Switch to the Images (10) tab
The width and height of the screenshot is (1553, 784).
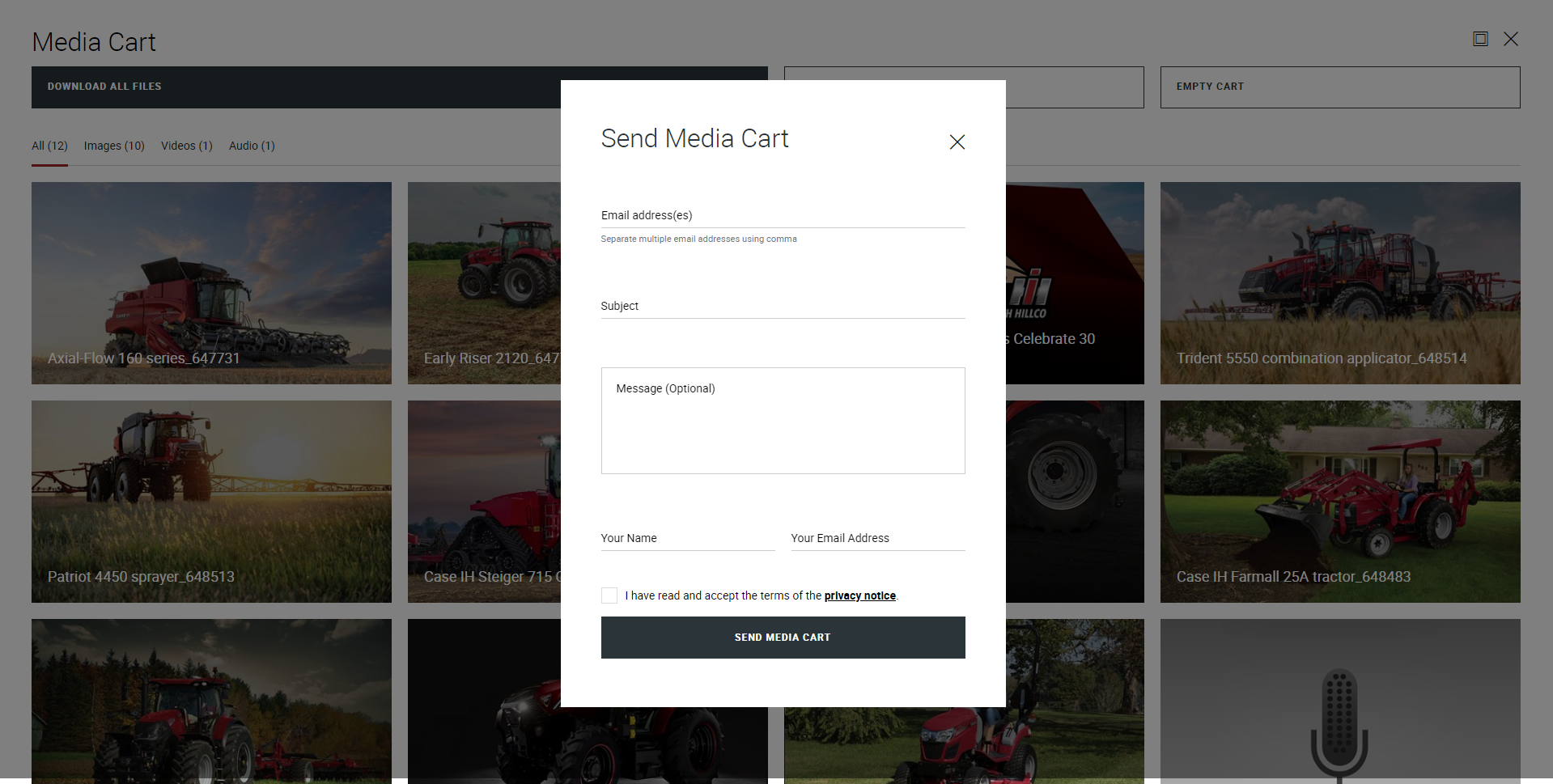click(113, 146)
